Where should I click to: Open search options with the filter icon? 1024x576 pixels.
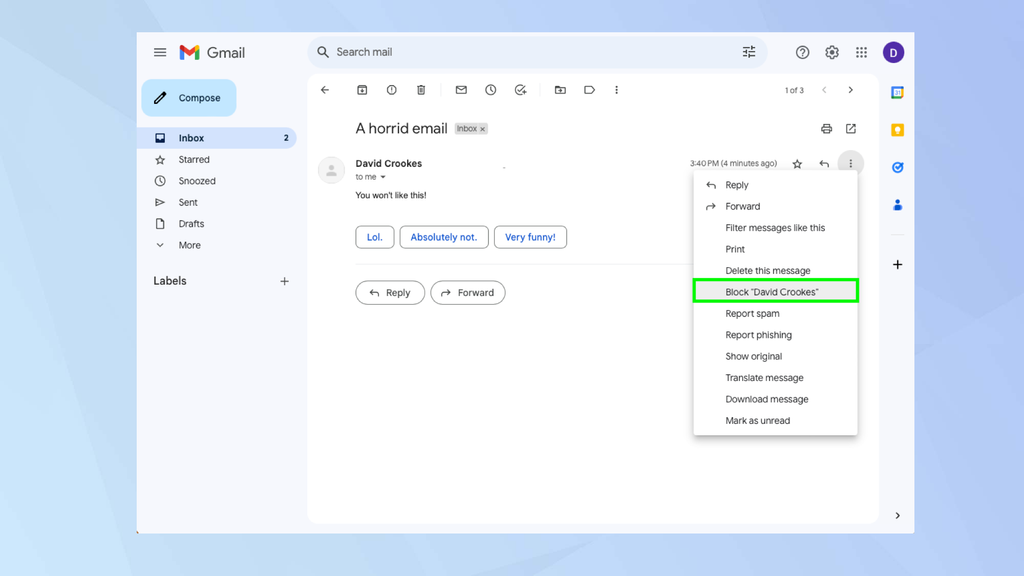749,51
